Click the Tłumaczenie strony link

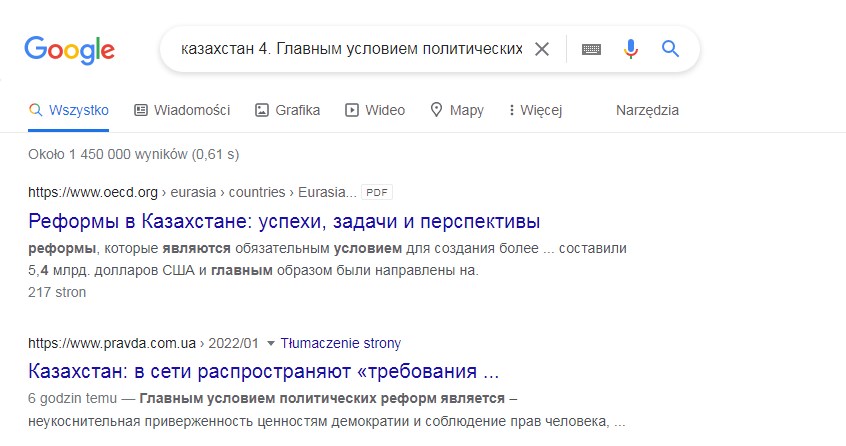pos(340,343)
